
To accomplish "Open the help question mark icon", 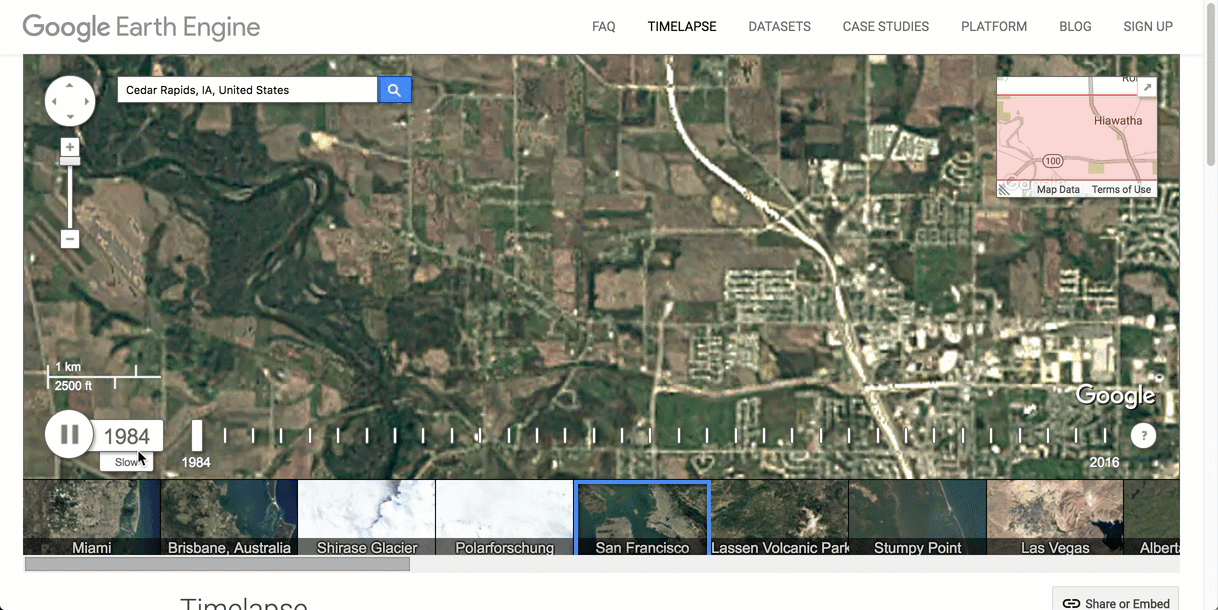I will [x=1143, y=435].
